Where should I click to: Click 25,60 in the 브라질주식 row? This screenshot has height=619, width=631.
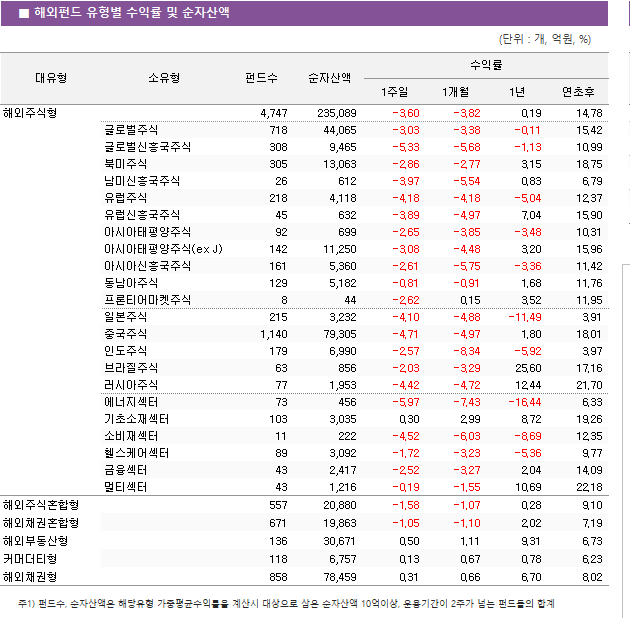[x=528, y=368]
